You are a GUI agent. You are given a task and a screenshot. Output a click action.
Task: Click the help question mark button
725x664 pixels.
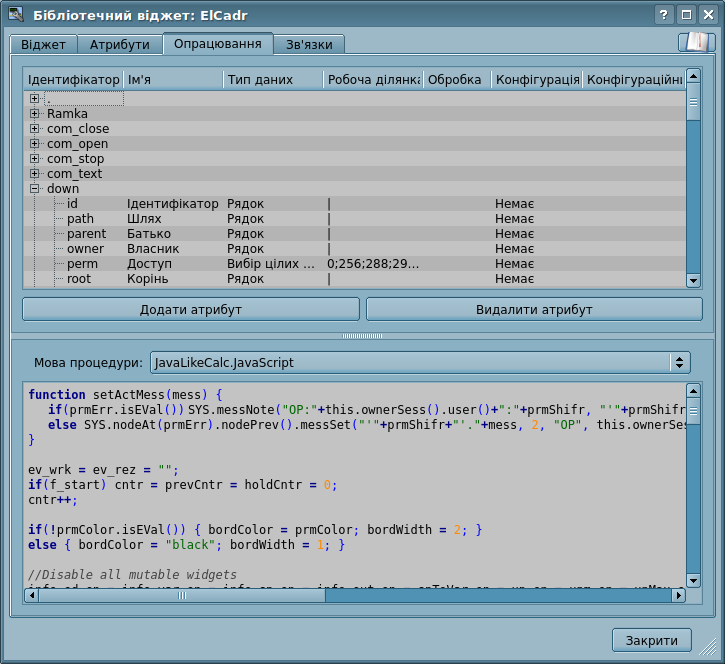click(x=664, y=14)
